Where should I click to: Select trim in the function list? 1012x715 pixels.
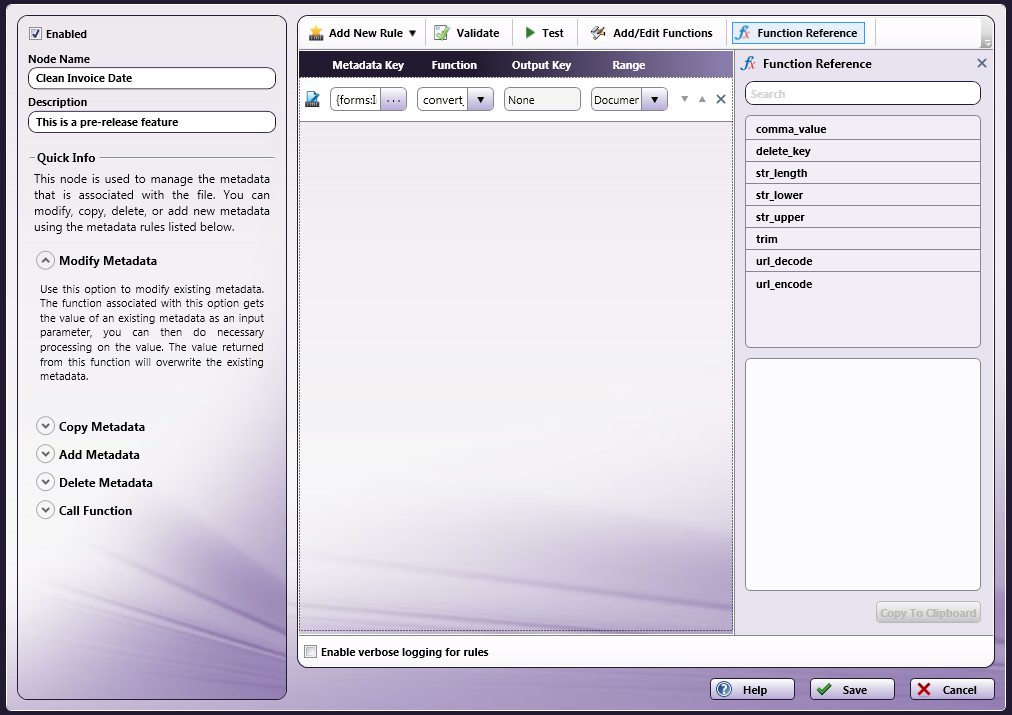click(x=863, y=239)
